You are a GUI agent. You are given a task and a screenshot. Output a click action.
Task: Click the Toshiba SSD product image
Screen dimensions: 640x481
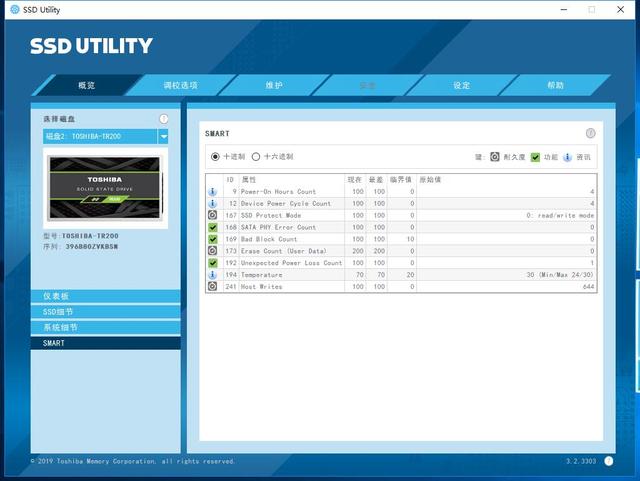105,188
